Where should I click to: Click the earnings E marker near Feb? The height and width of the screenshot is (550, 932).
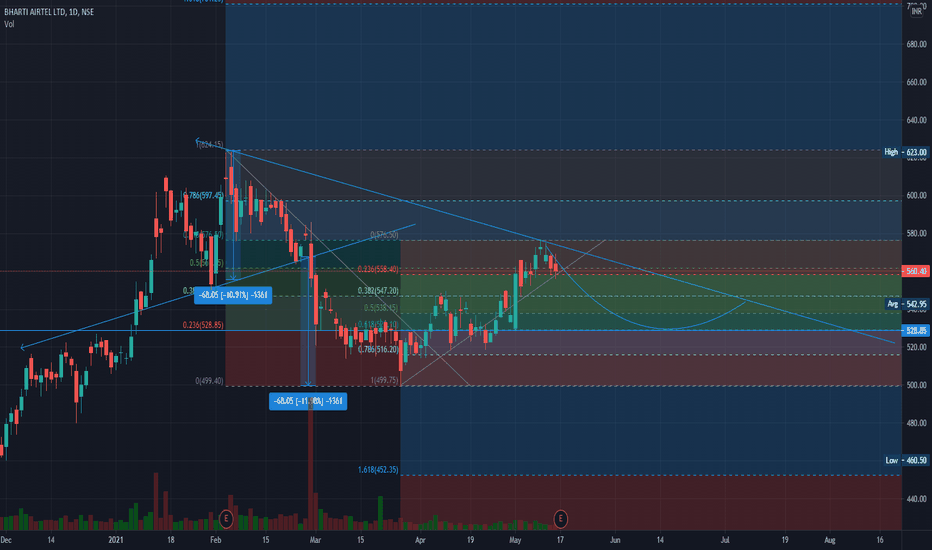point(226,519)
